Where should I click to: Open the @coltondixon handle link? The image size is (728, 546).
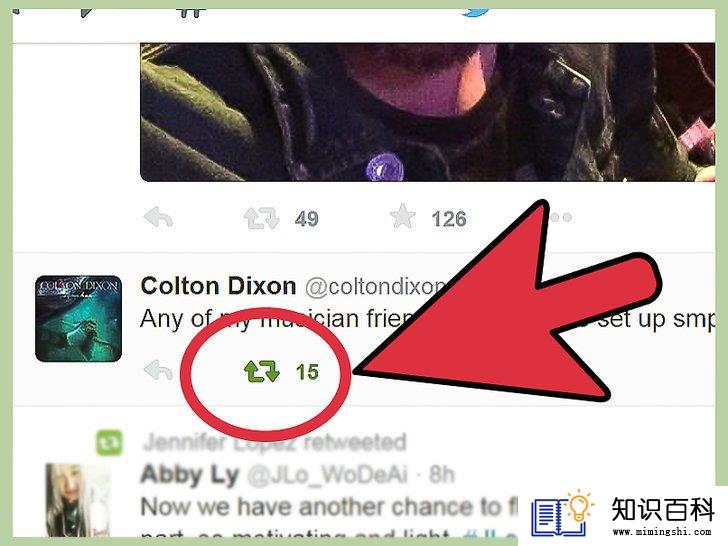click(x=375, y=287)
